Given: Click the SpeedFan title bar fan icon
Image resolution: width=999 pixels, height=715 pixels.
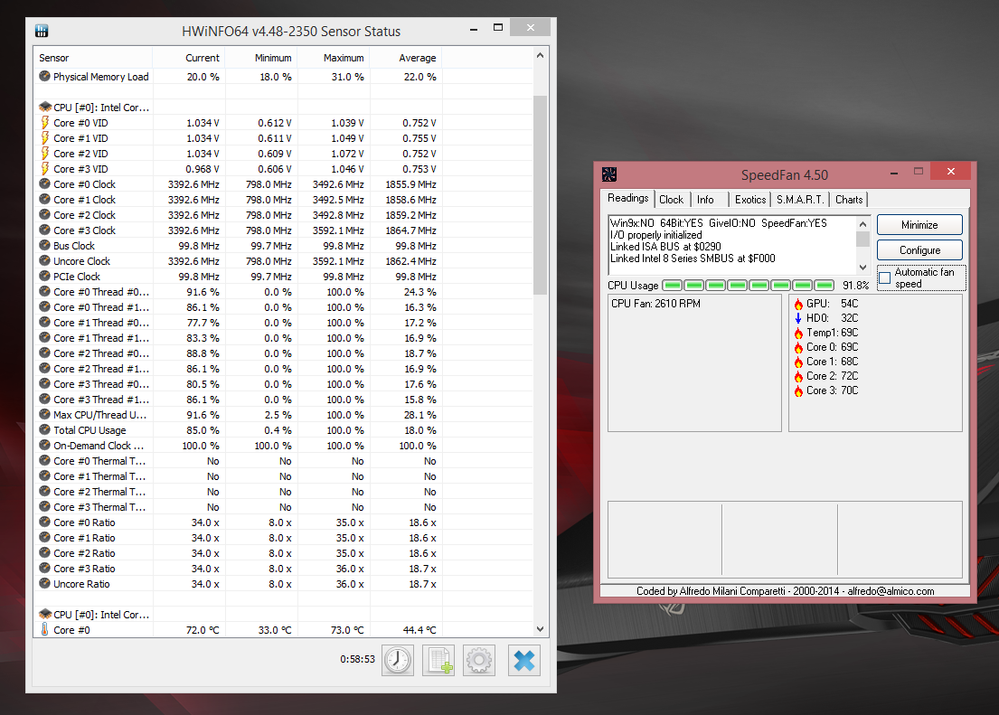Looking at the screenshot, I should point(609,175).
